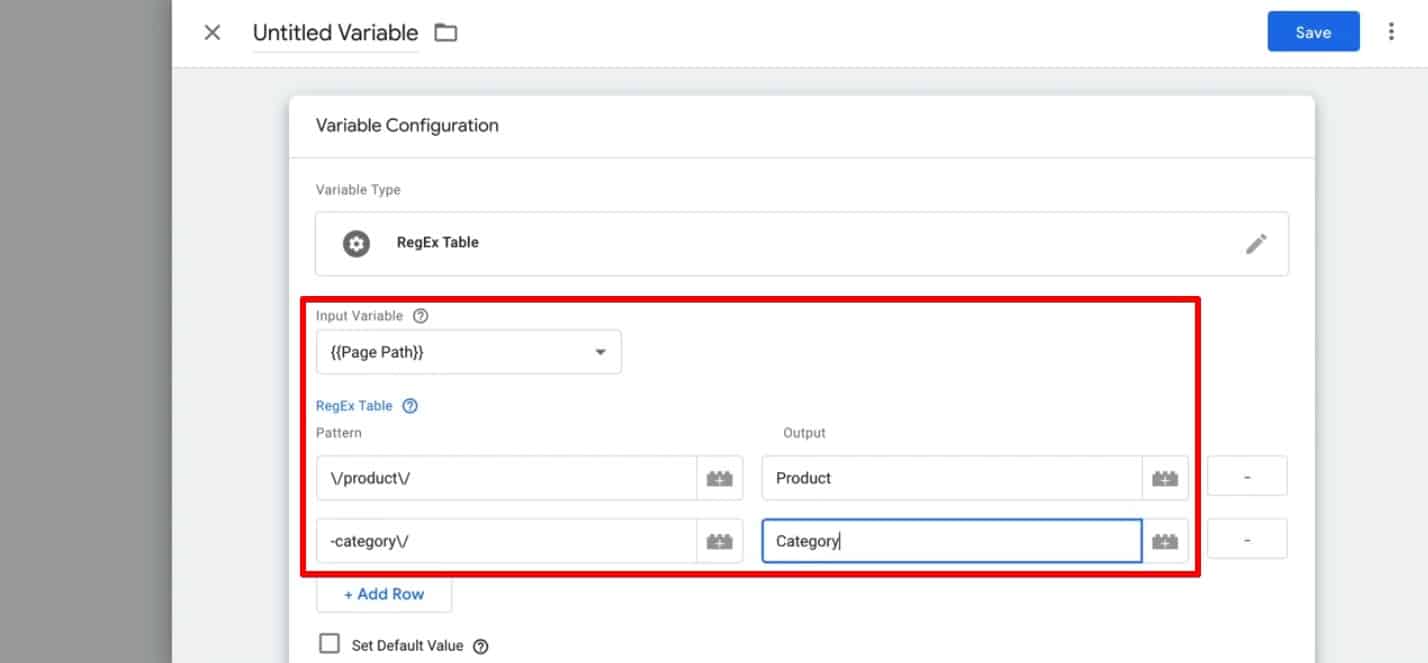Save the variable
Viewport: 1428px width, 663px height.
(1312, 31)
